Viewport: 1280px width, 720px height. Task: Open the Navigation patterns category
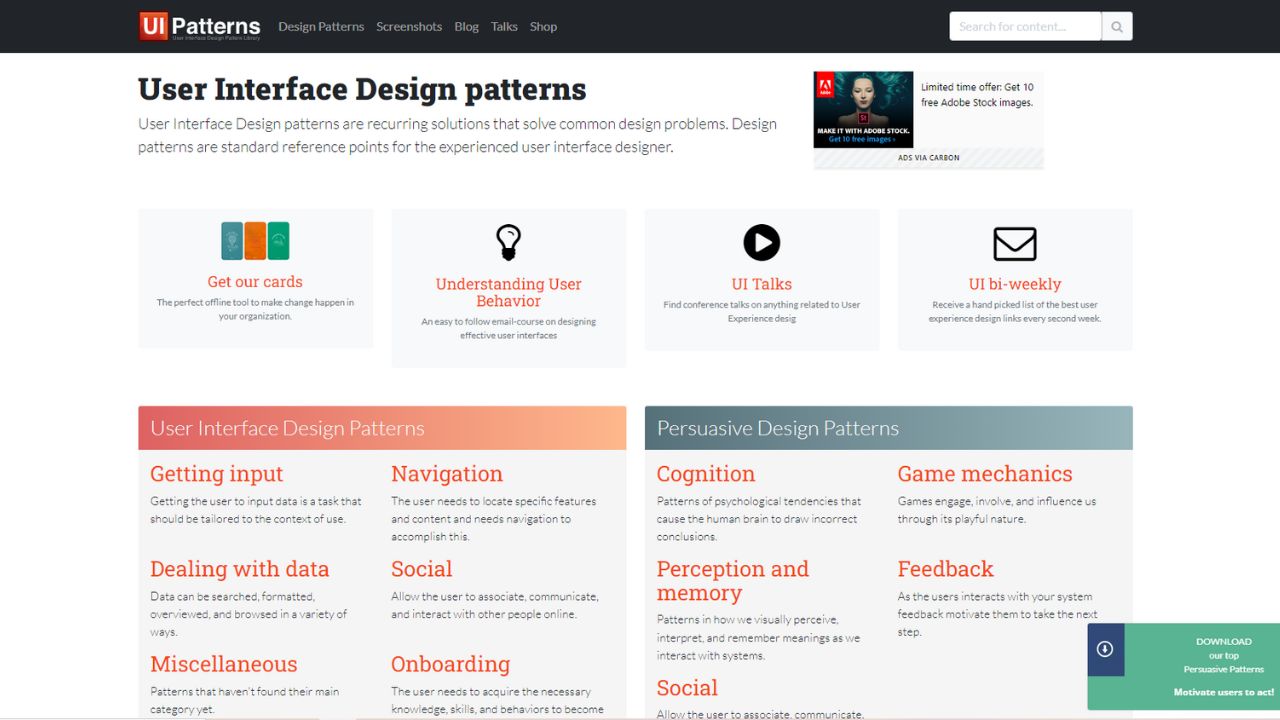pyautogui.click(x=447, y=474)
